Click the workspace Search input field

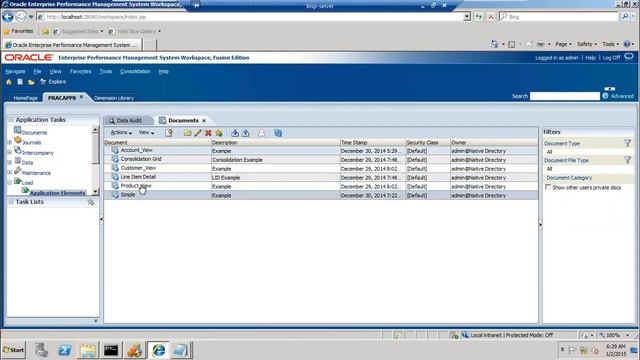[565, 96]
